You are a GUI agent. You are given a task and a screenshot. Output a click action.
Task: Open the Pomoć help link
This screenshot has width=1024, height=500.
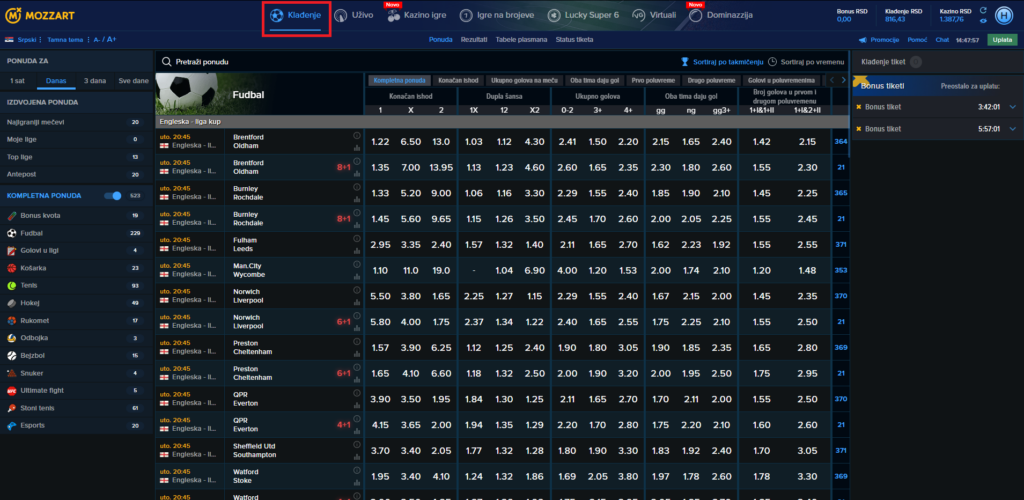917,40
